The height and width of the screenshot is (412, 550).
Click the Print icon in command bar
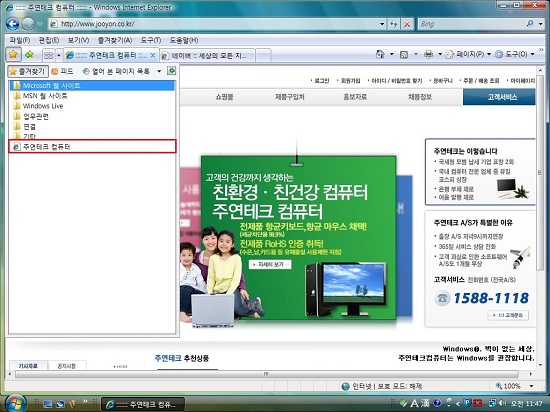click(x=428, y=54)
